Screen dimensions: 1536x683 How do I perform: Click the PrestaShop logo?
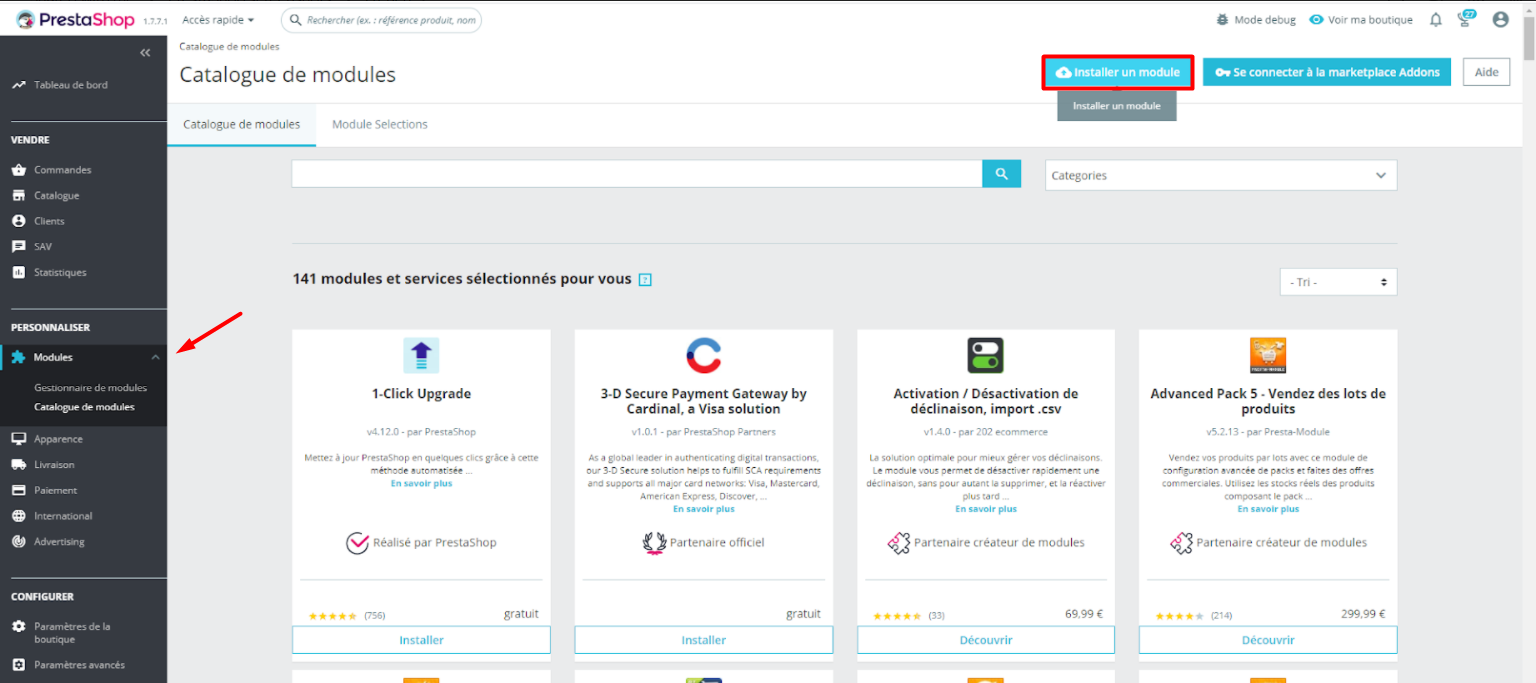[76, 19]
